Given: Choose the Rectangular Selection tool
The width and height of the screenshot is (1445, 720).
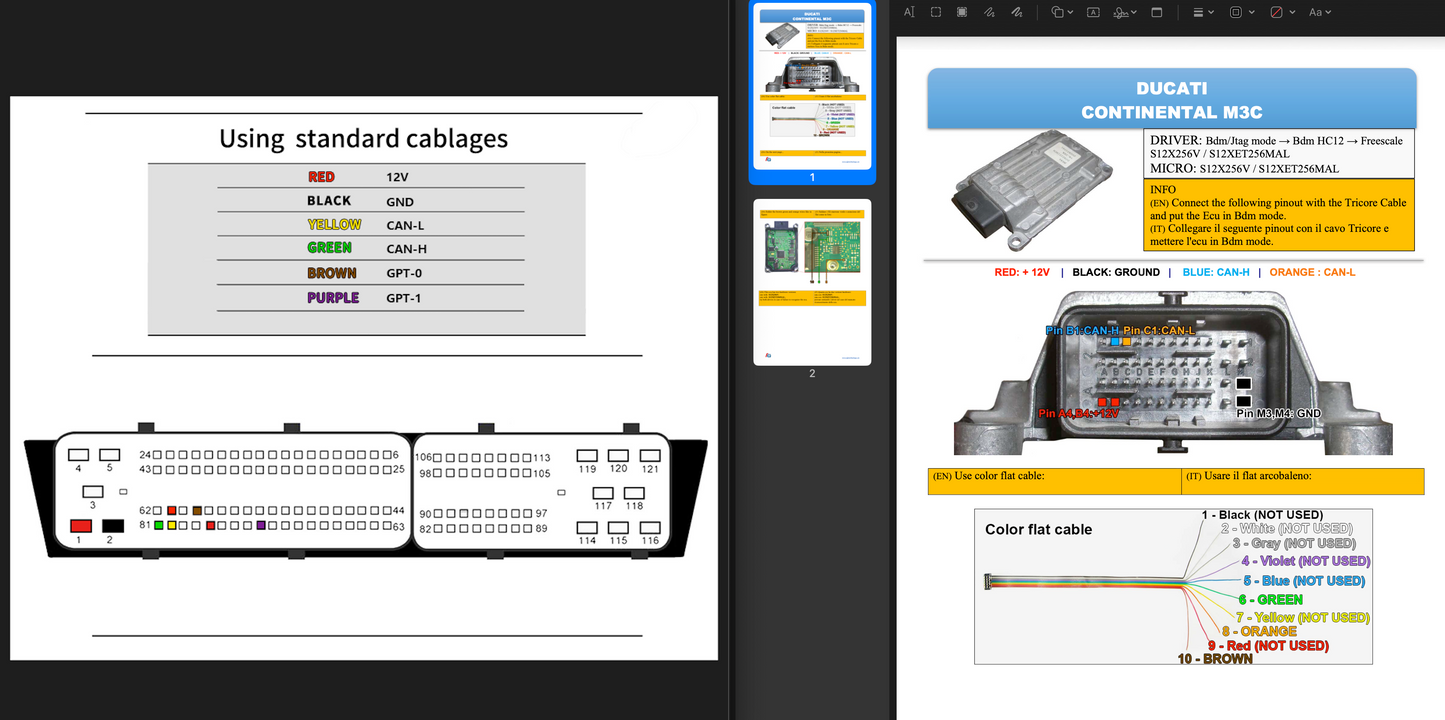Looking at the screenshot, I should (936, 12).
